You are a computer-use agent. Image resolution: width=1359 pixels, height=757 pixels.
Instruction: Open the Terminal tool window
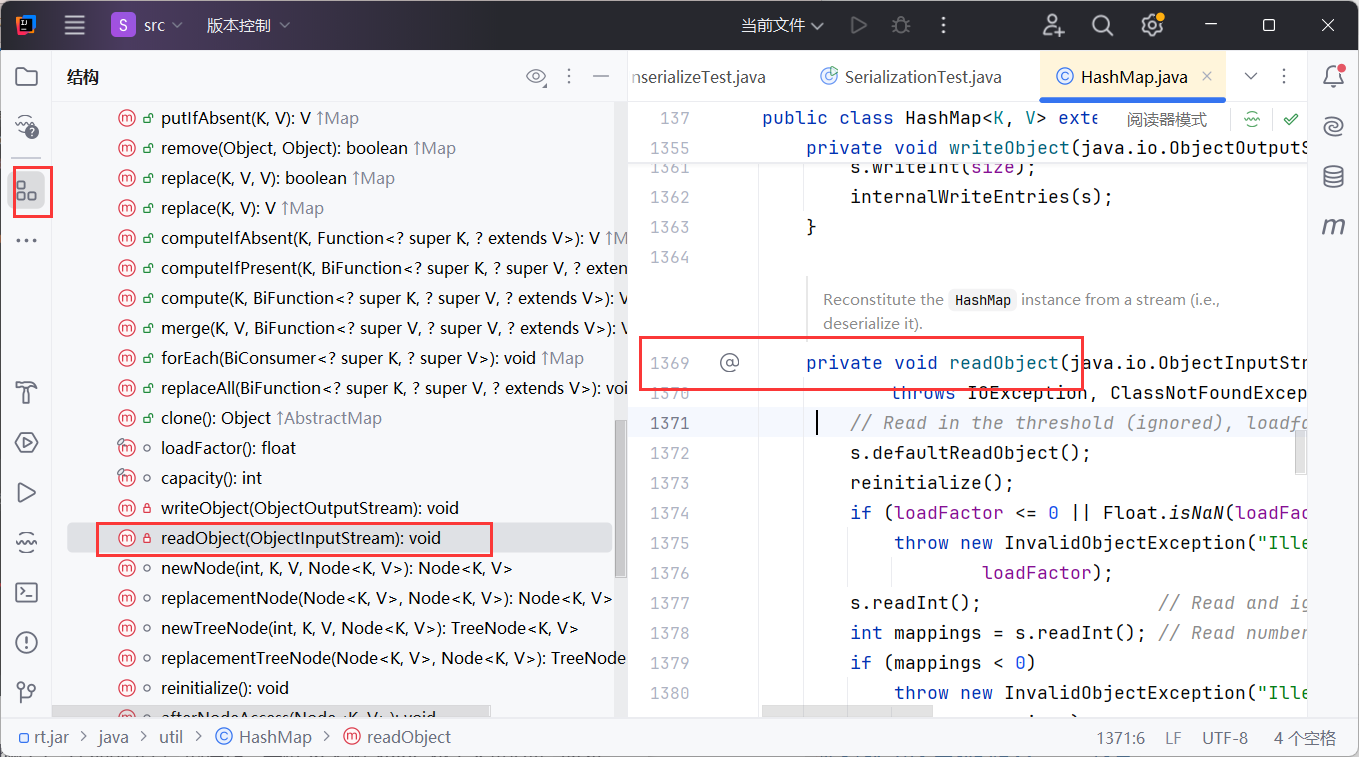27,592
